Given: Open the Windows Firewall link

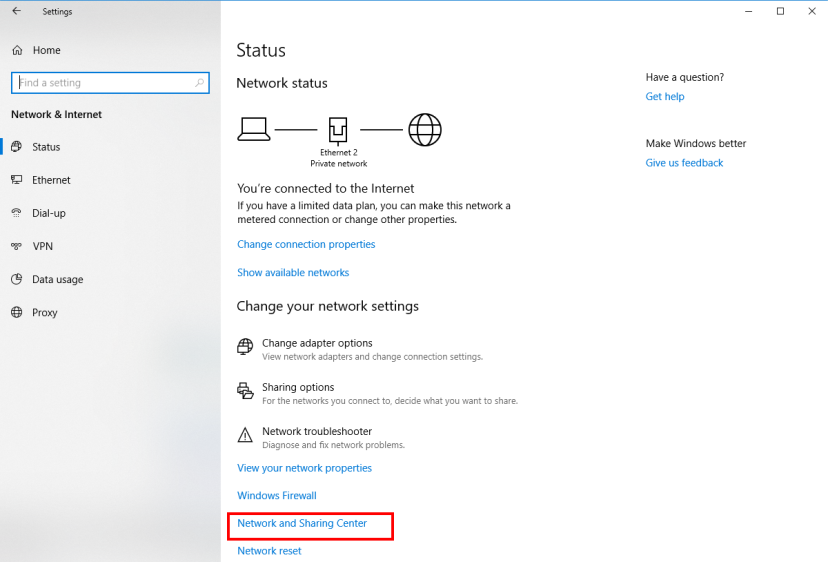Looking at the screenshot, I should coord(276,496).
